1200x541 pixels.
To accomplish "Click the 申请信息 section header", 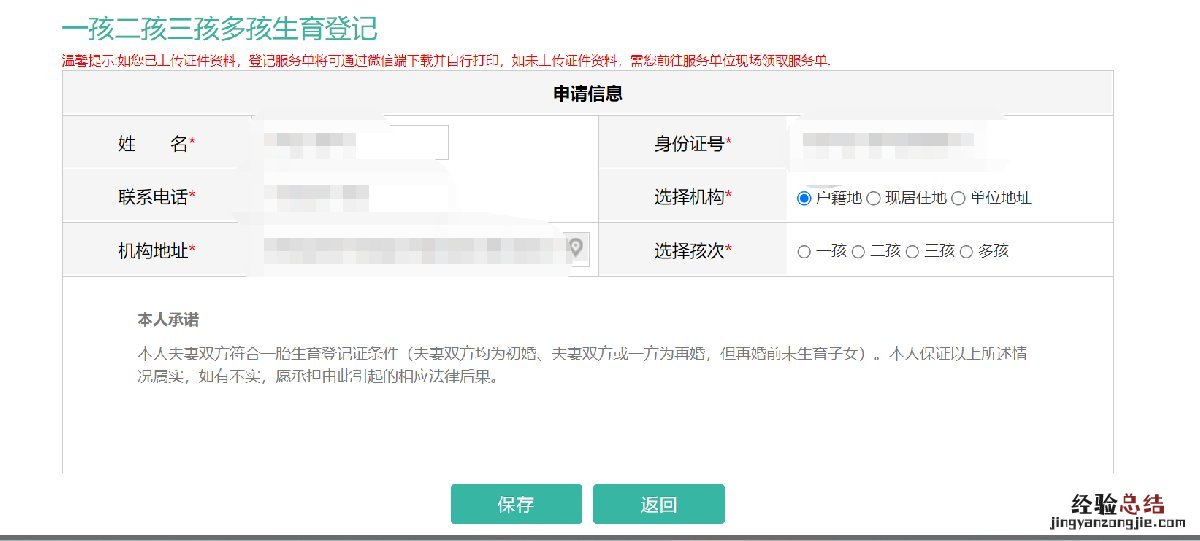I will 588,94.
